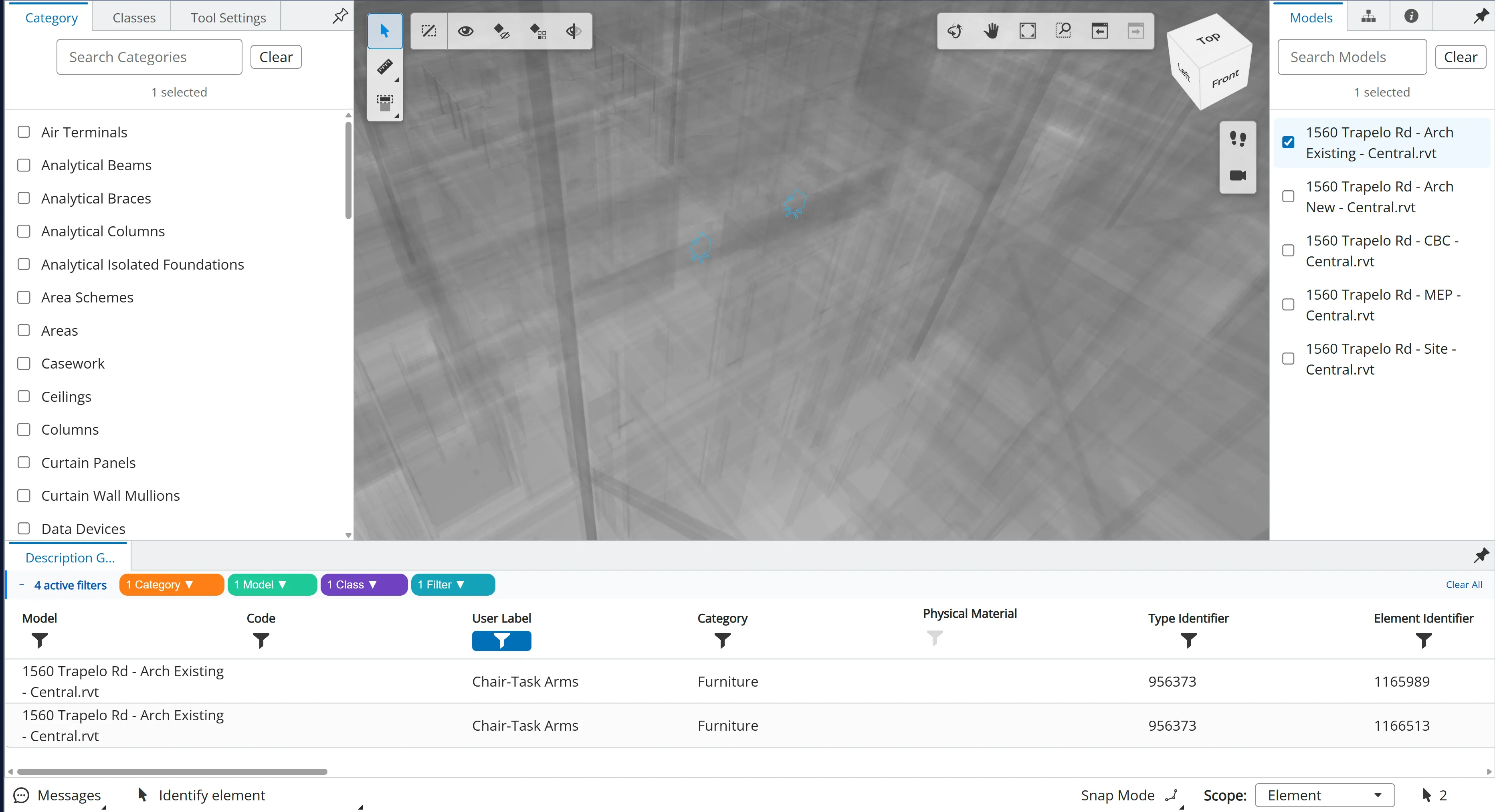Click the Search Models input field
The width and height of the screenshot is (1495, 812).
point(1352,57)
